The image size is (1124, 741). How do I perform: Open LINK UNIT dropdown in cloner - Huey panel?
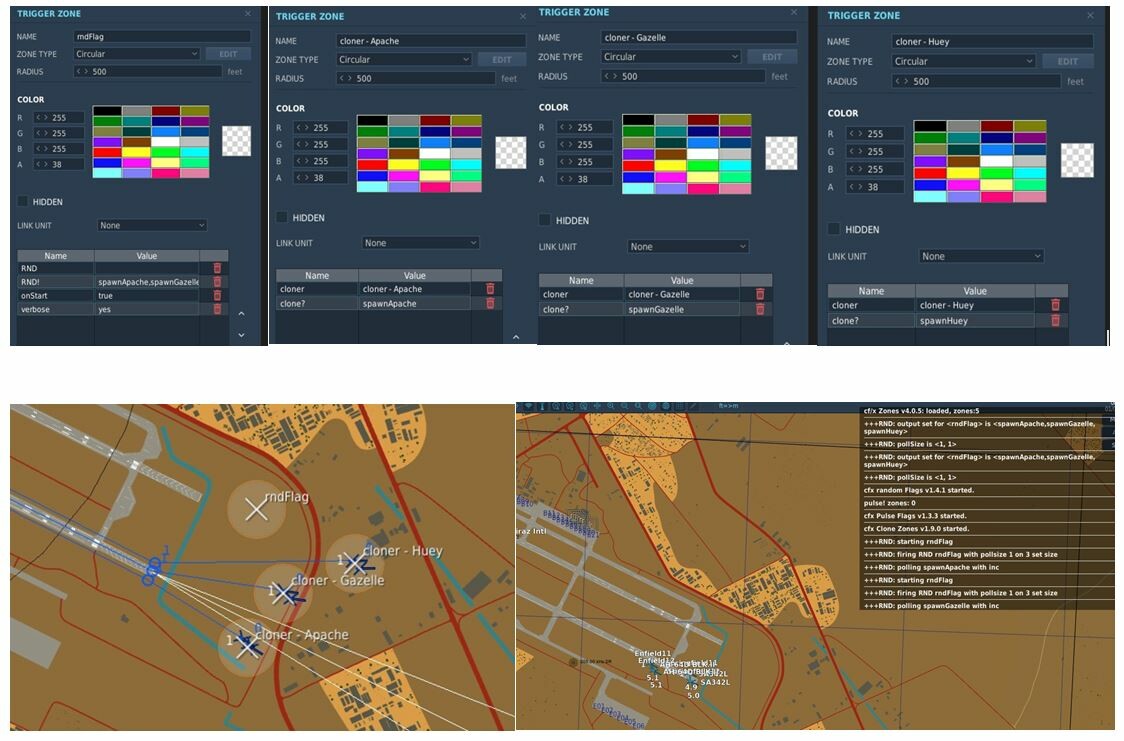click(981, 256)
